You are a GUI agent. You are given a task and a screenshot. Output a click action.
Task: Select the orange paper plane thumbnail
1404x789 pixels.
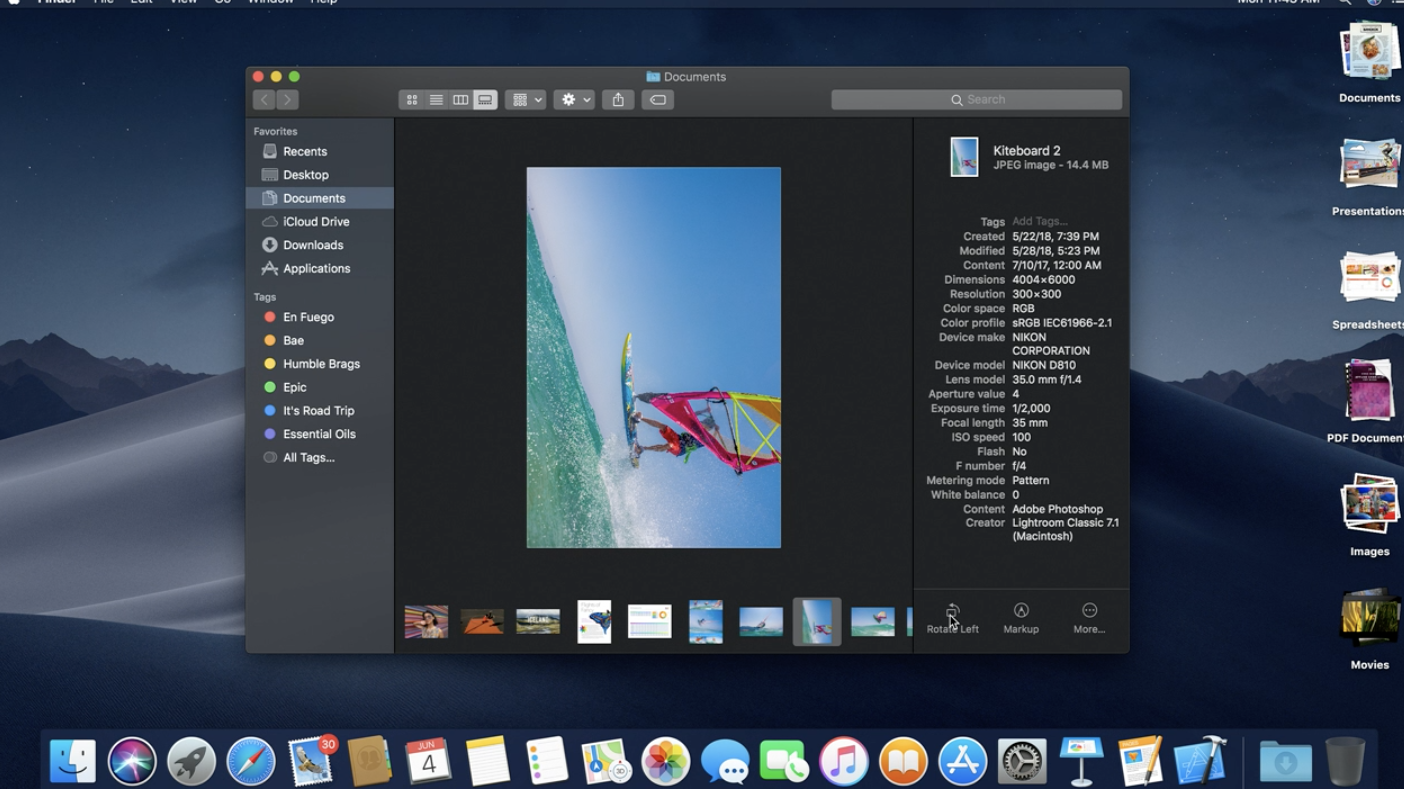point(482,622)
